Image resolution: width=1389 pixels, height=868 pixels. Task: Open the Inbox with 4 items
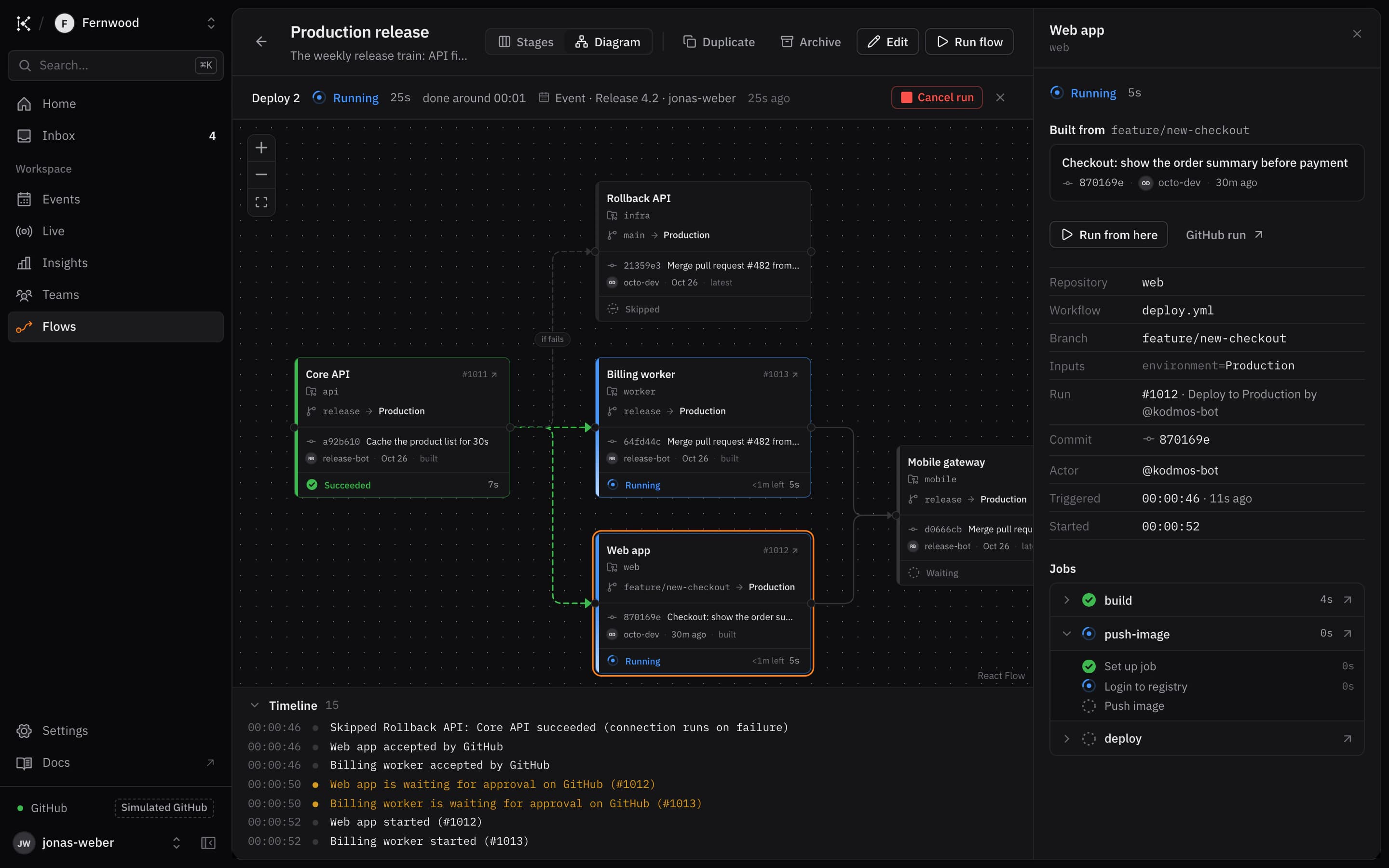pyautogui.click(x=115, y=136)
